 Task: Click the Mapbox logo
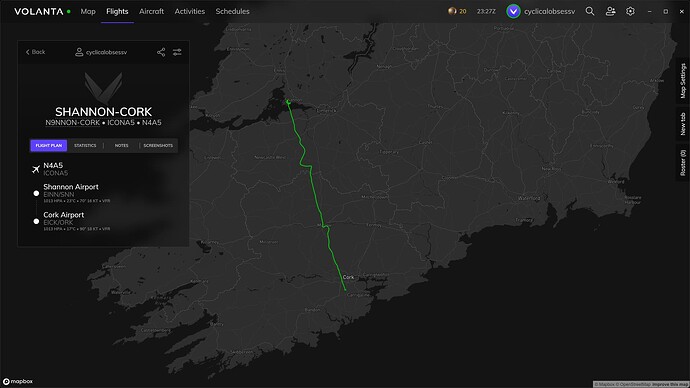(x=18, y=381)
